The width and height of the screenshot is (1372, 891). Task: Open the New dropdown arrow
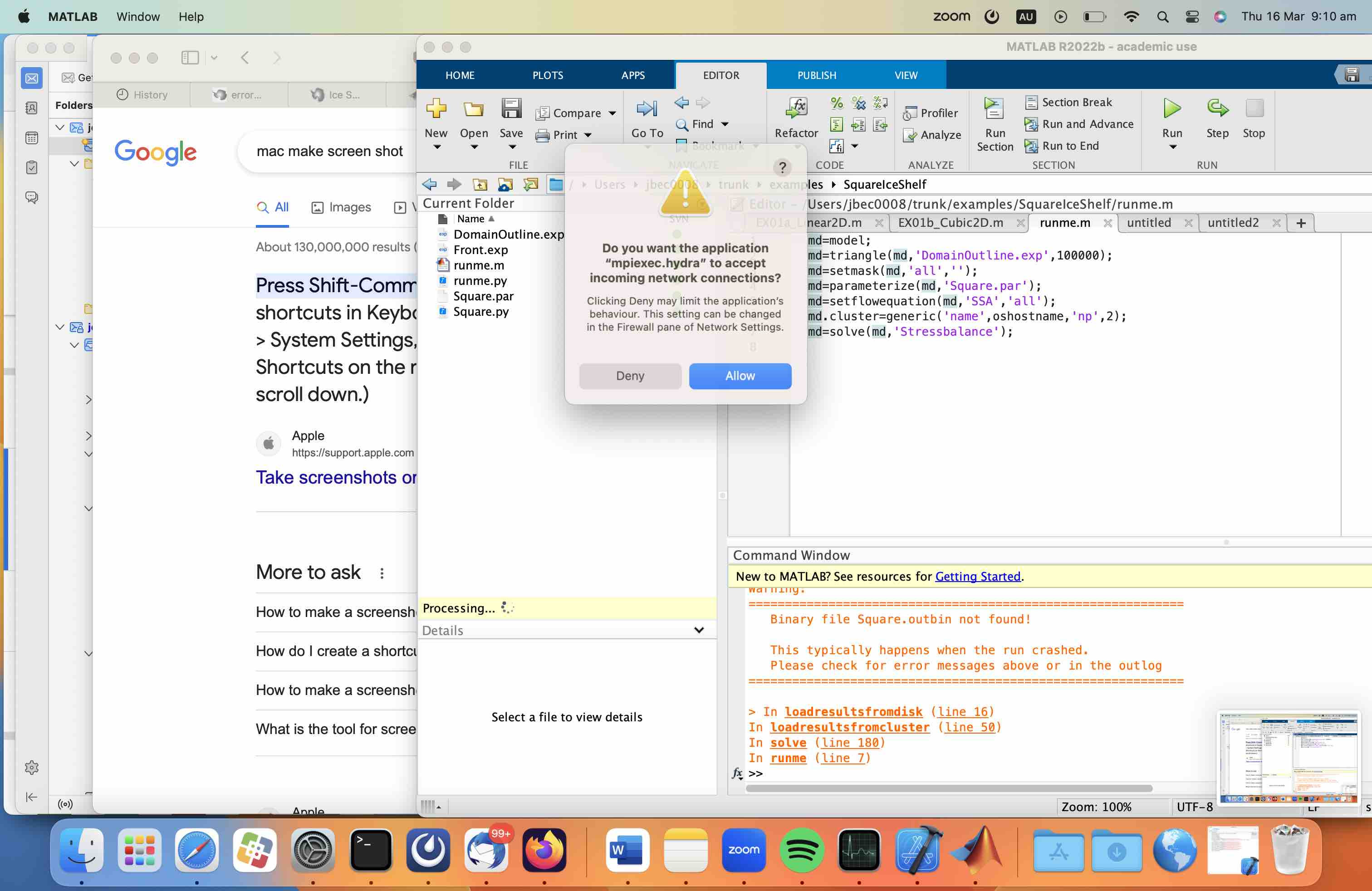(436, 147)
